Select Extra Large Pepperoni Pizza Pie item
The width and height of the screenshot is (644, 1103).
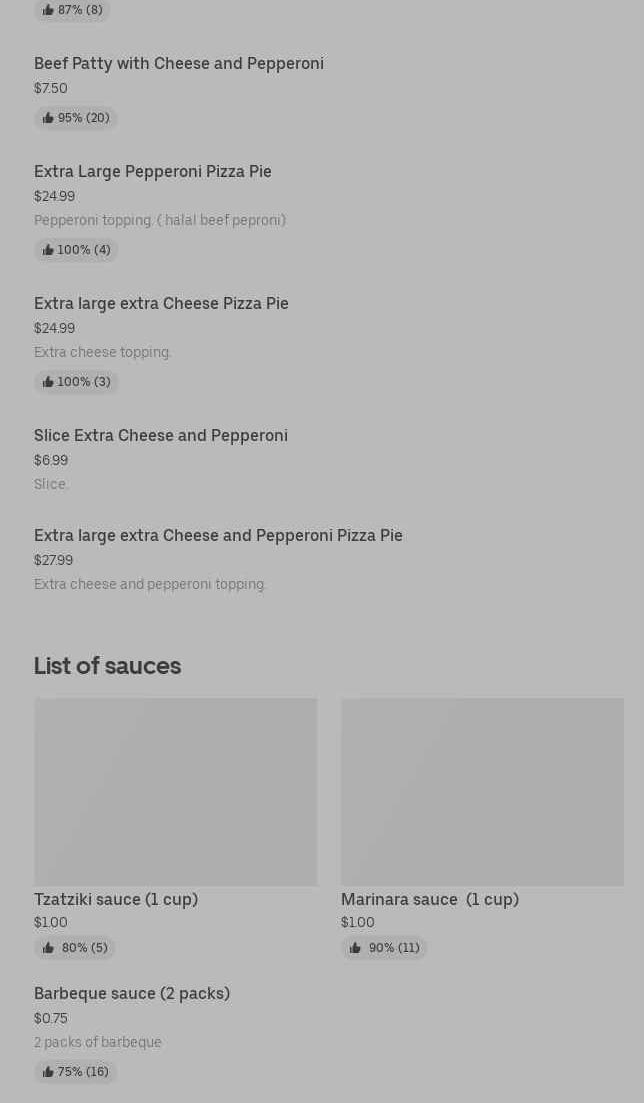pos(153,171)
